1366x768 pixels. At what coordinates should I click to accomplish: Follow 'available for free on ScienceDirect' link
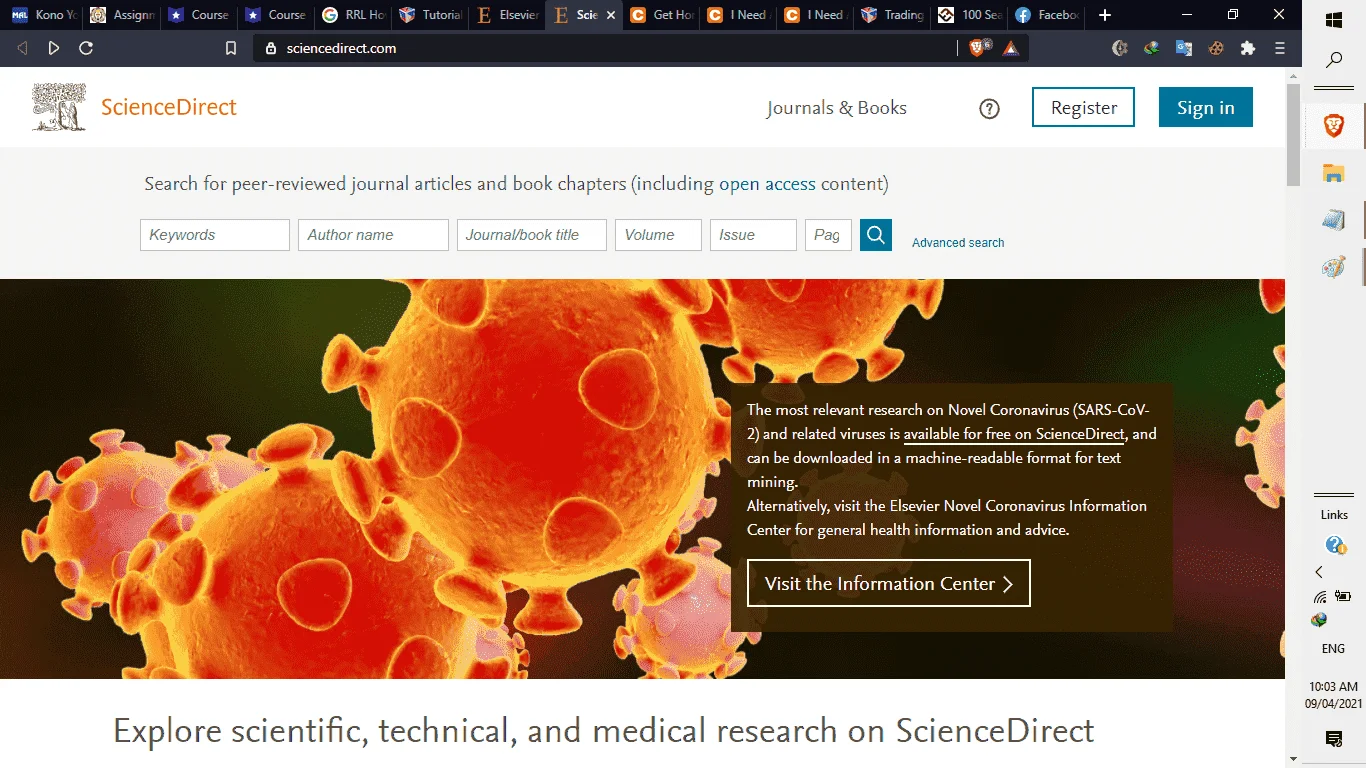[x=1014, y=434]
